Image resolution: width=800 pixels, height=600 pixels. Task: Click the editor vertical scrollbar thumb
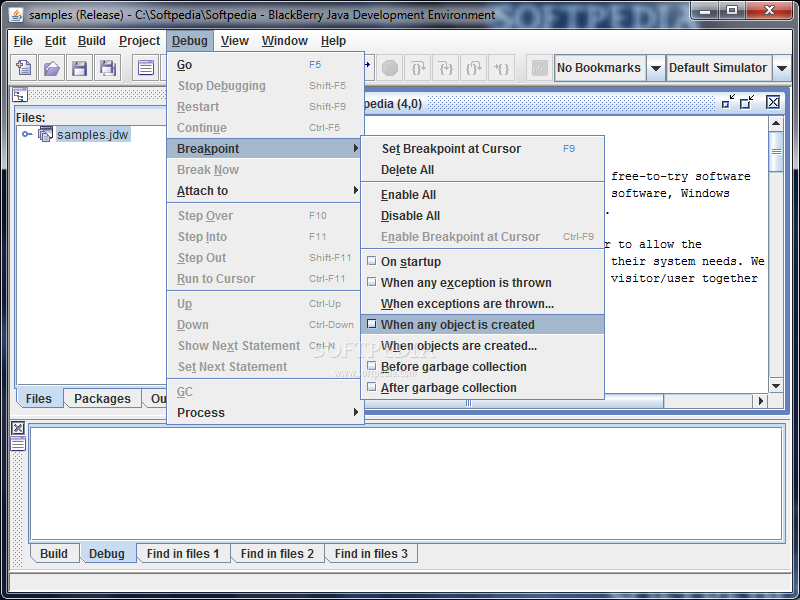click(x=776, y=152)
